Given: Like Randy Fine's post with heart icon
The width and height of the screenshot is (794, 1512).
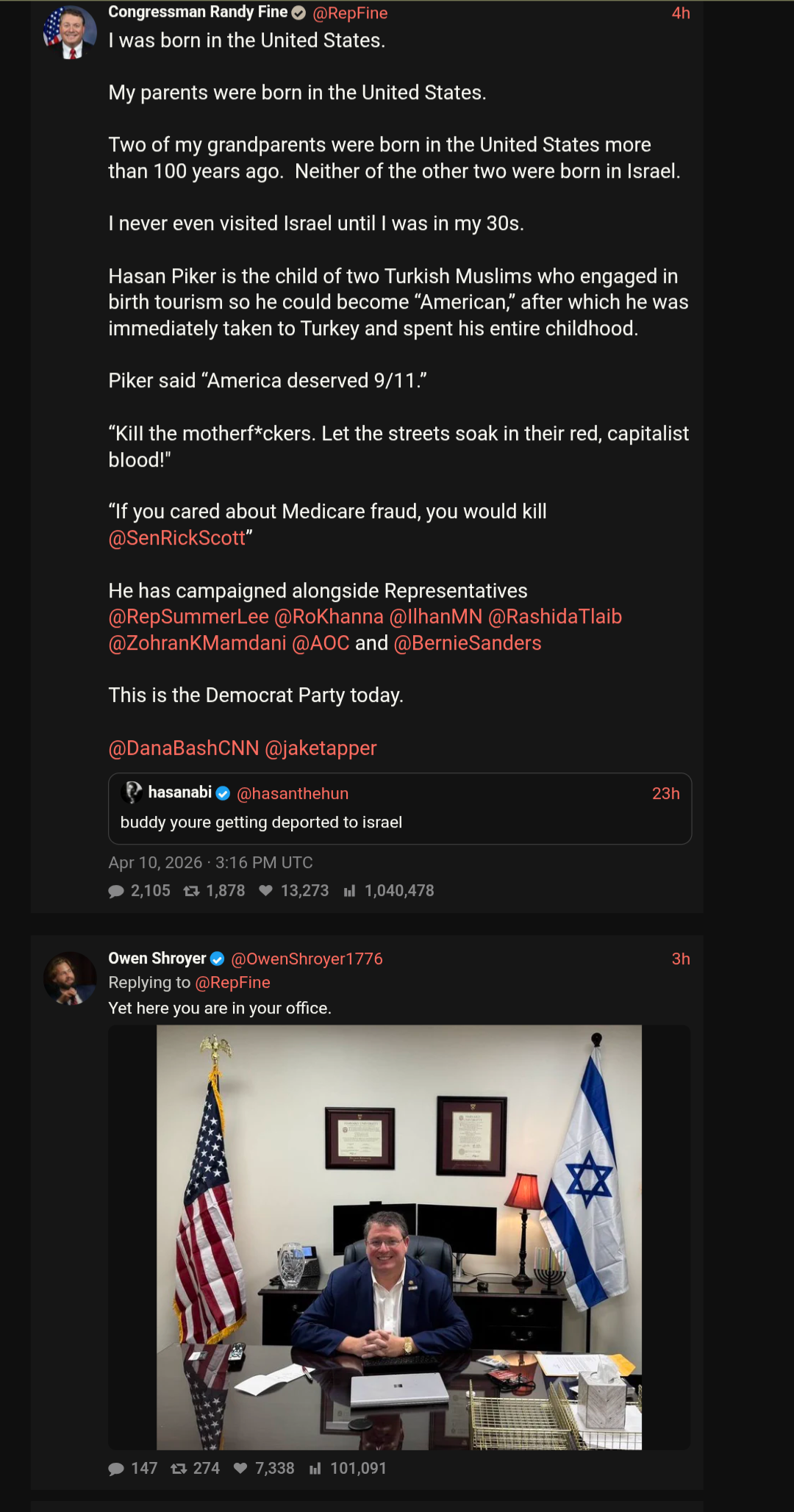Looking at the screenshot, I should [266, 891].
